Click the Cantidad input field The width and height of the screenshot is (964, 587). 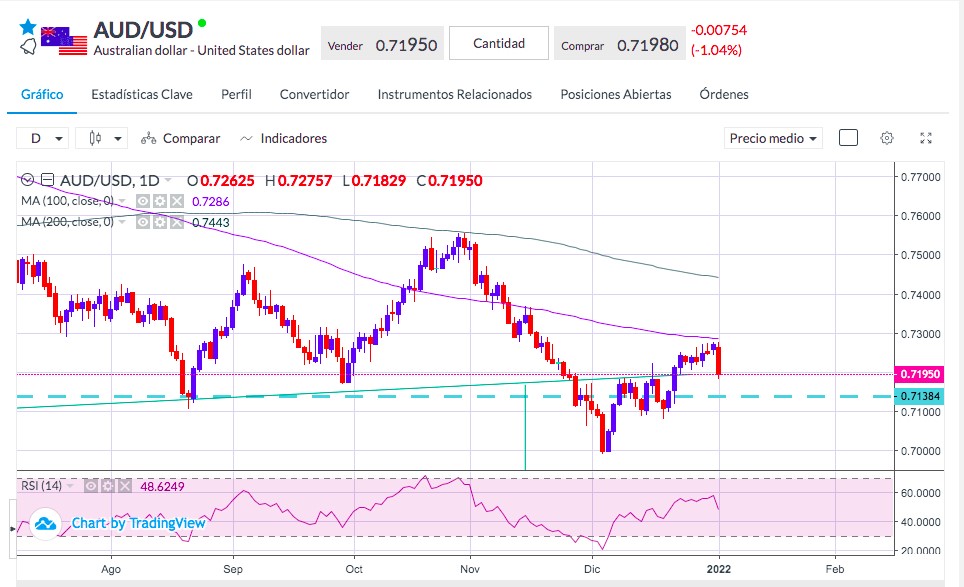[499, 43]
